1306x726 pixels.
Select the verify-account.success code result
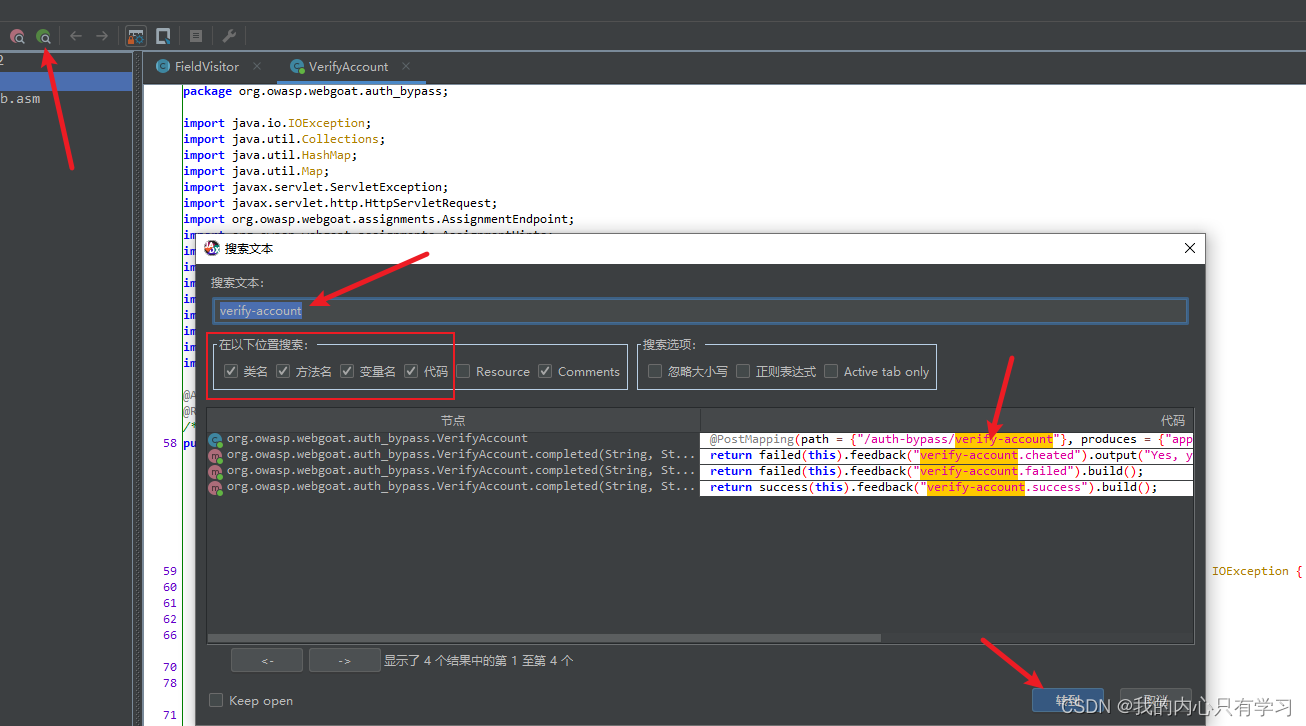(x=947, y=487)
